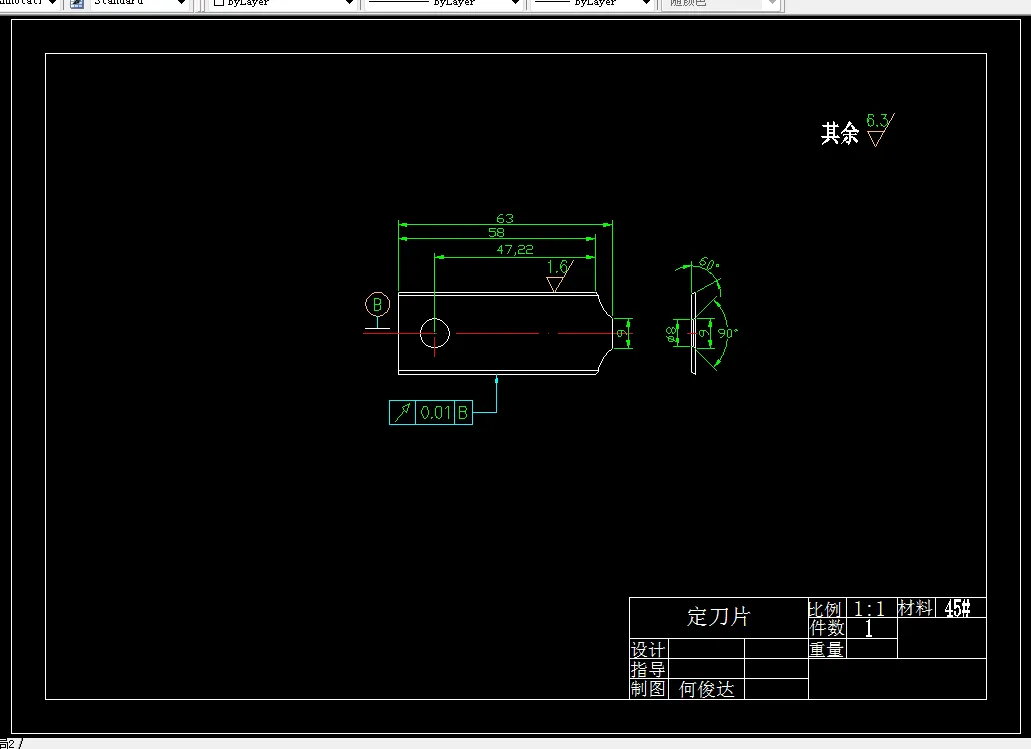The height and width of the screenshot is (749, 1031).
Task: Click the 材料 label
Action: 916,608
